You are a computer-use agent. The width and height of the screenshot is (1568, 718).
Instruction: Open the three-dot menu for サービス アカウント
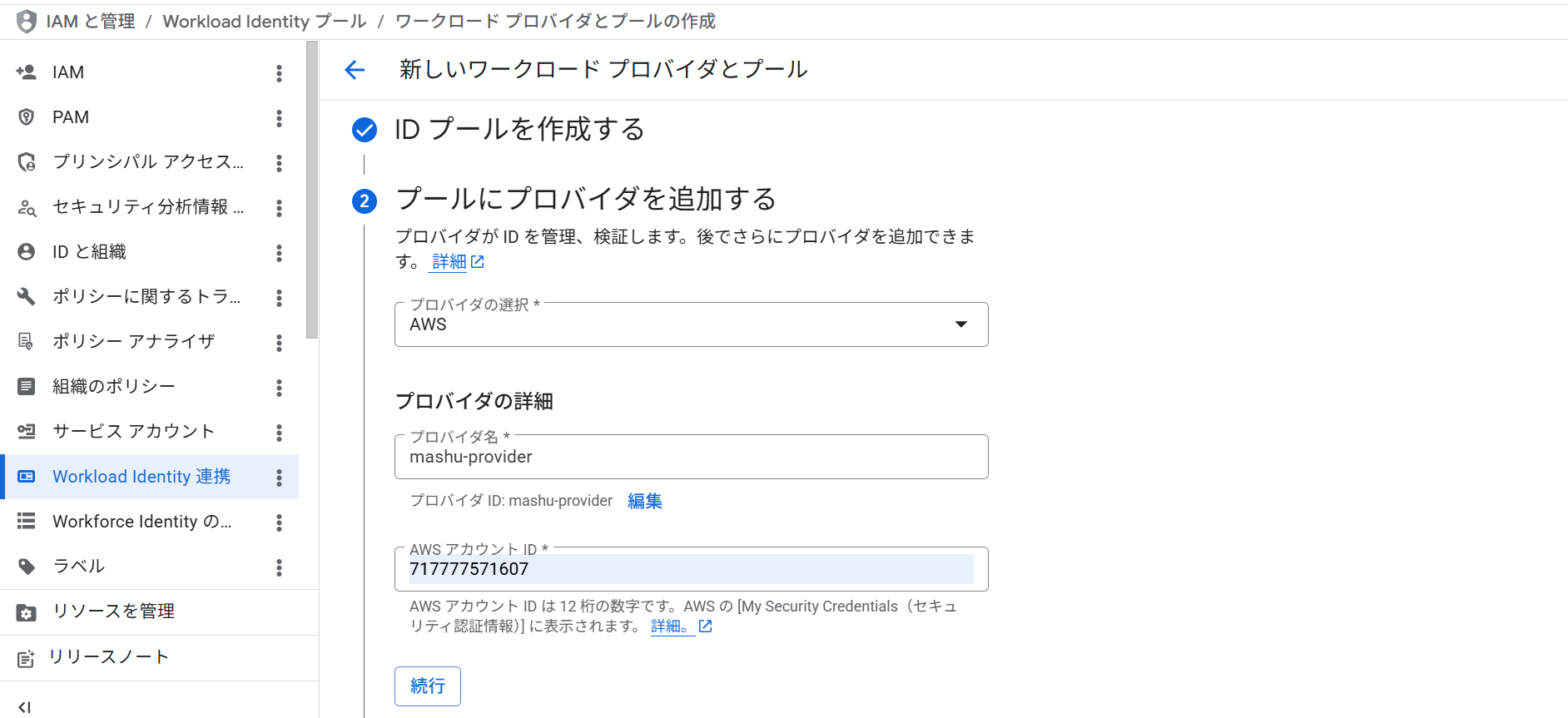tap(279, 433)
